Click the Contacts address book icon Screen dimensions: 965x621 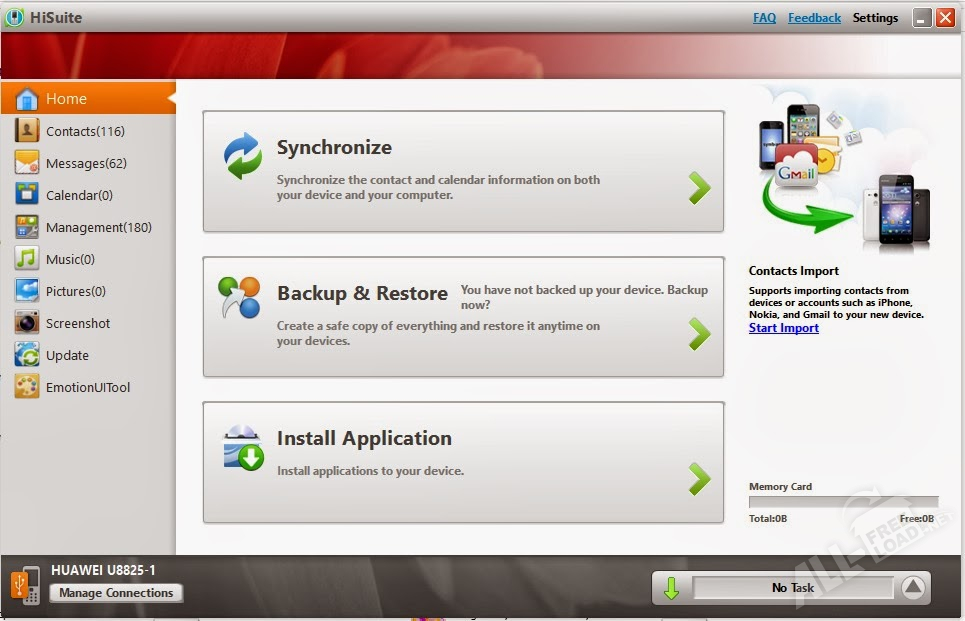click(27, 131)
